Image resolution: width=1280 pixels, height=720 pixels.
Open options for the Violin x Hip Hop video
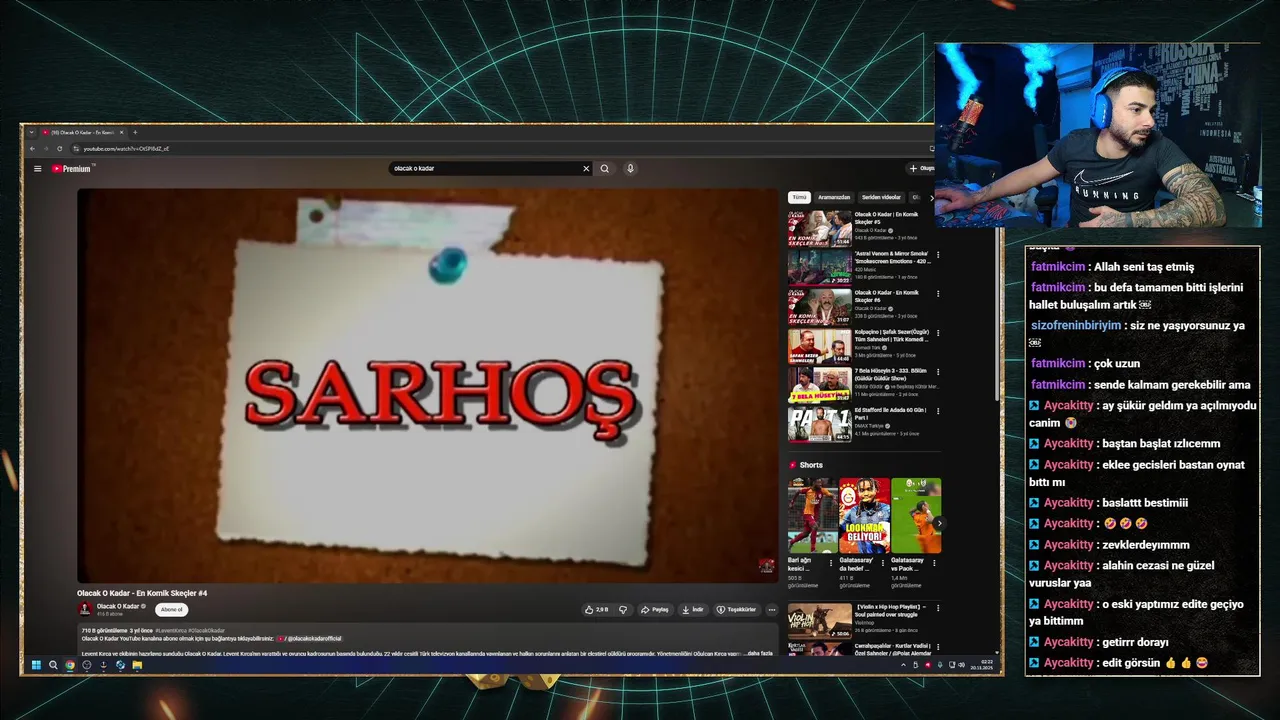(x=938, y=608)
